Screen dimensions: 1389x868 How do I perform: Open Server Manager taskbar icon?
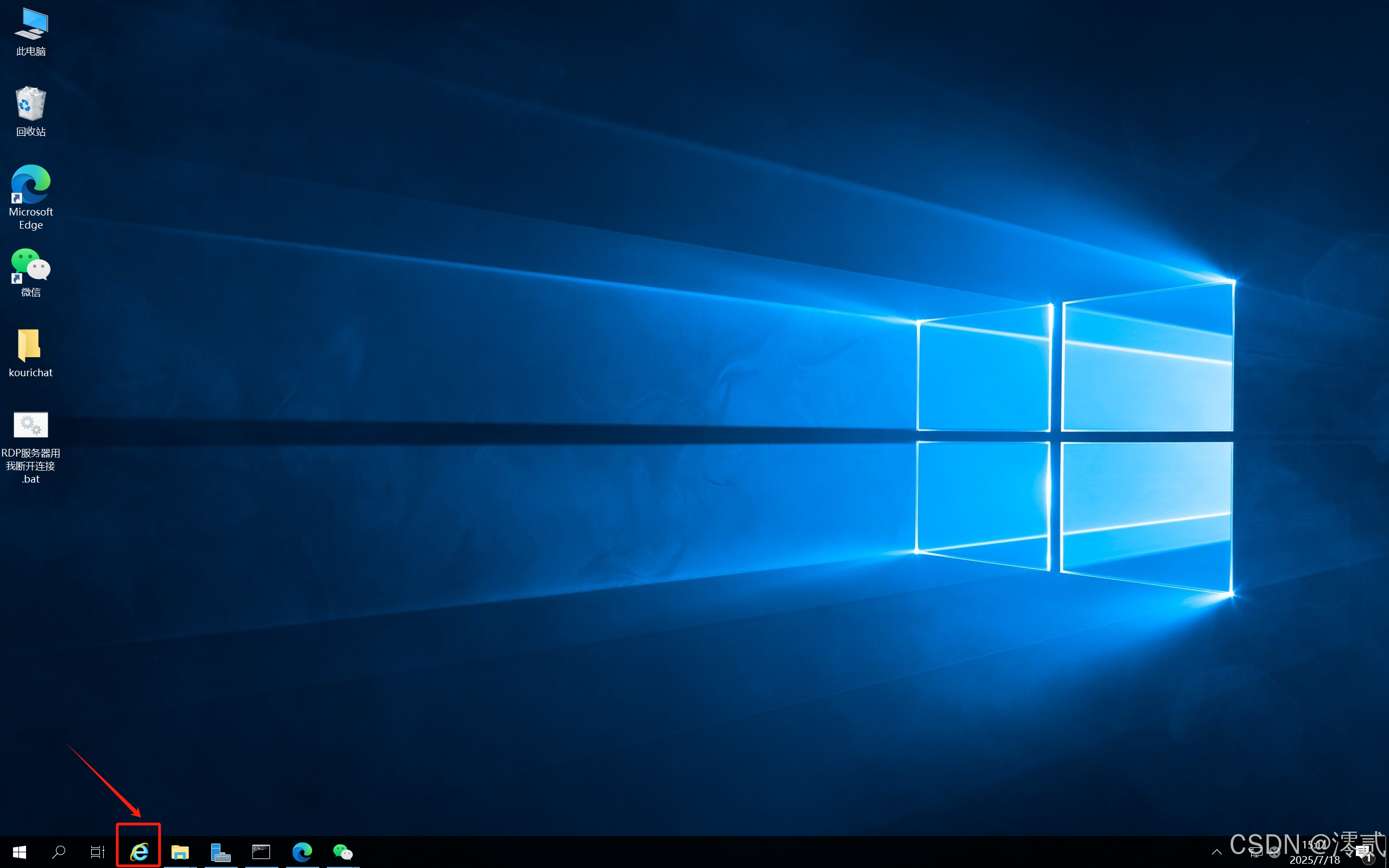pos(221,852)
